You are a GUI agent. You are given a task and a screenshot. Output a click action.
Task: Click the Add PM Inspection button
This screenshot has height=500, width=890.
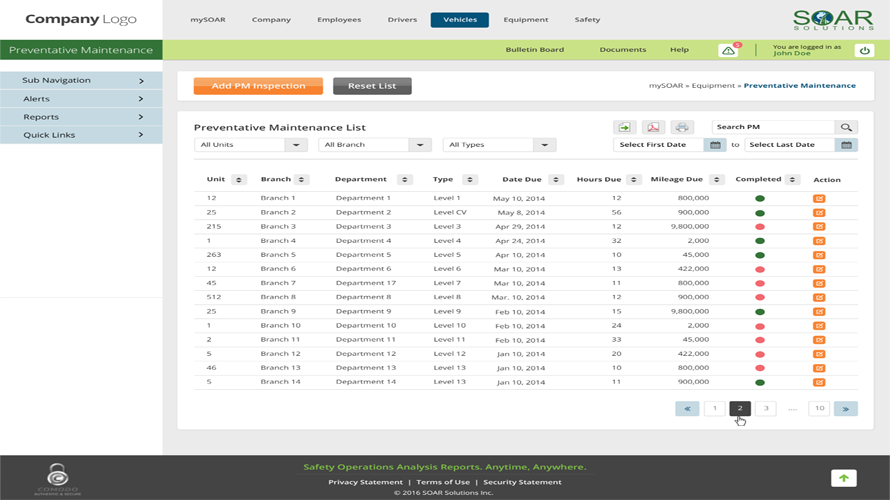258,86
